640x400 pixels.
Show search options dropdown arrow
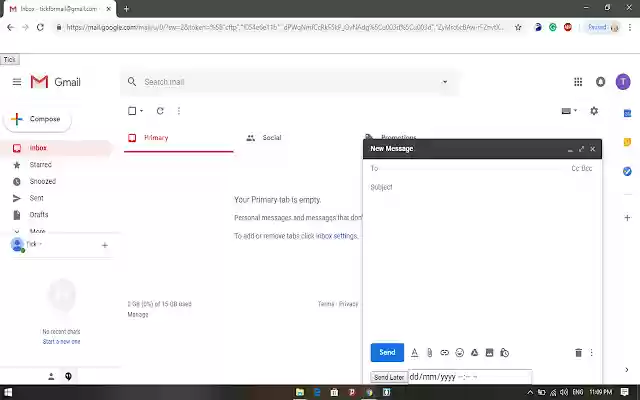point(445,82)
